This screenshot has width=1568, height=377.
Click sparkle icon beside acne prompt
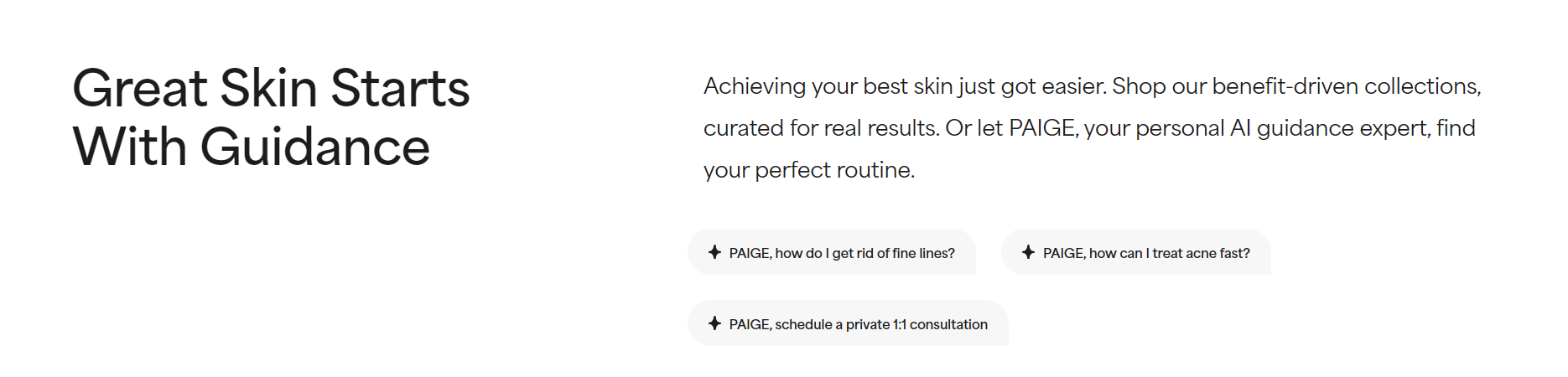point(1028,252)
